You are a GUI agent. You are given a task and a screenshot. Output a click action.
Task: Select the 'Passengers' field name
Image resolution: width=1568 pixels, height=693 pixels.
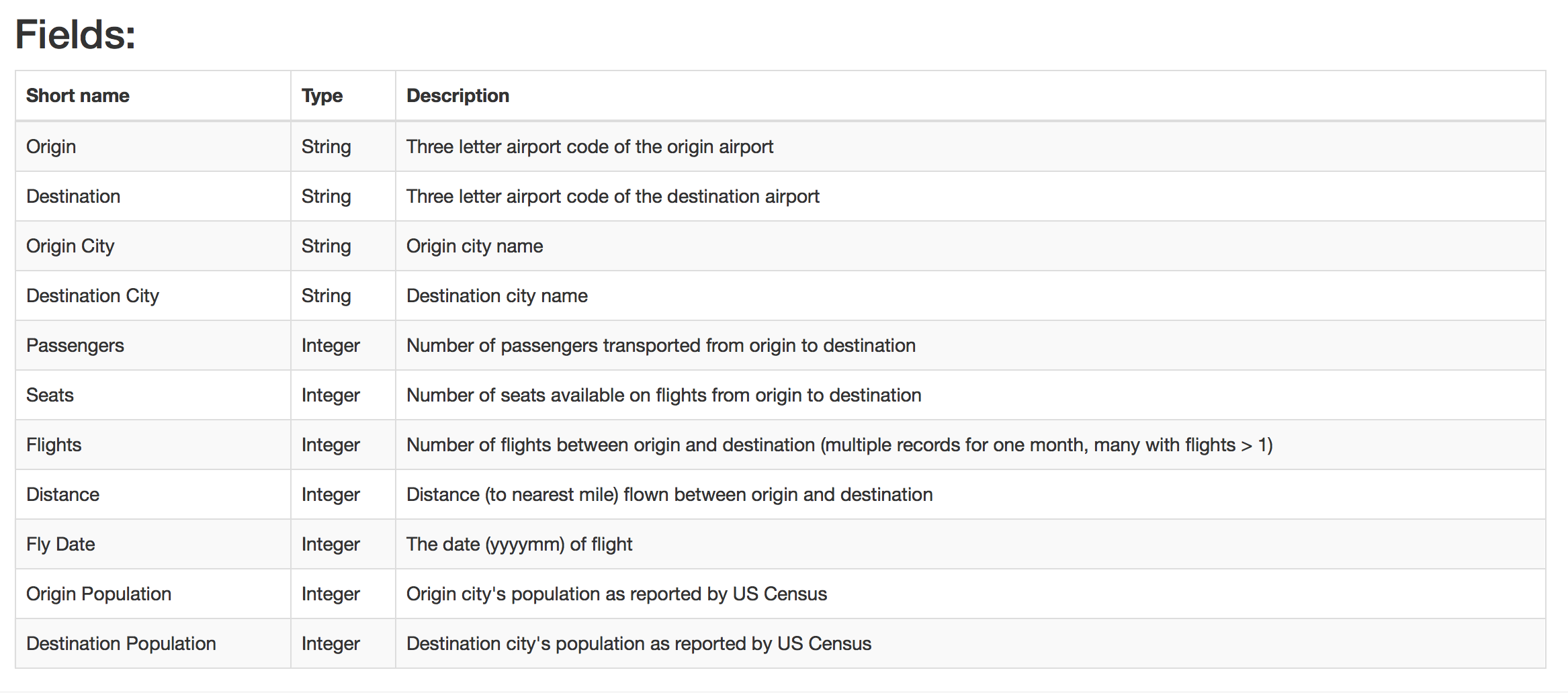point(75,345)
